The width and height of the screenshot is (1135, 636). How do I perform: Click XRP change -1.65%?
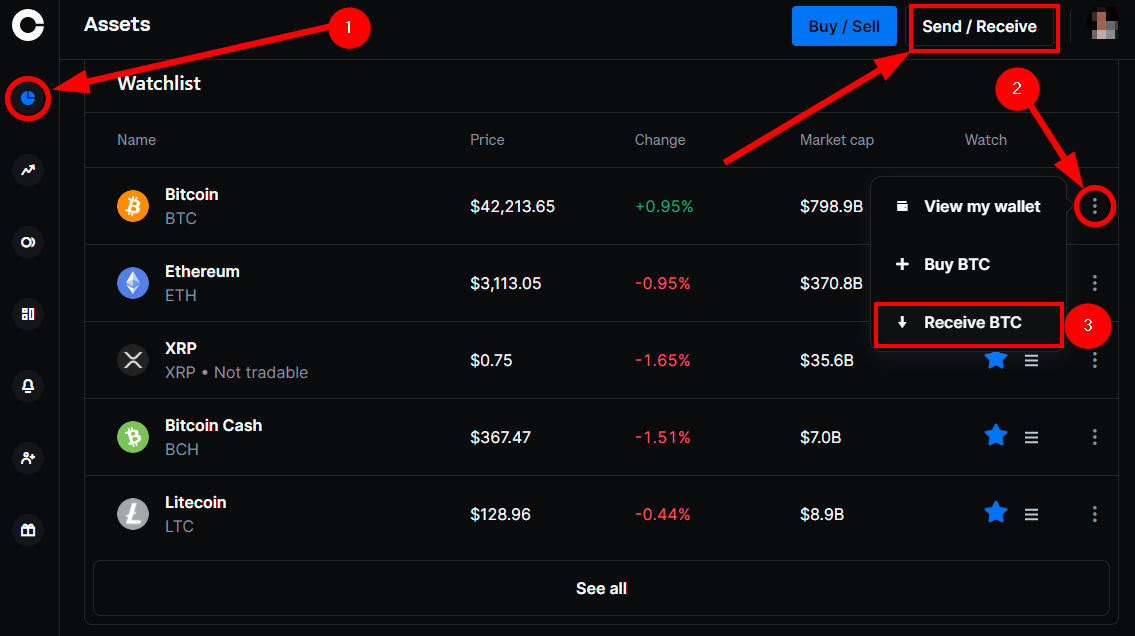tap(662, 360)
